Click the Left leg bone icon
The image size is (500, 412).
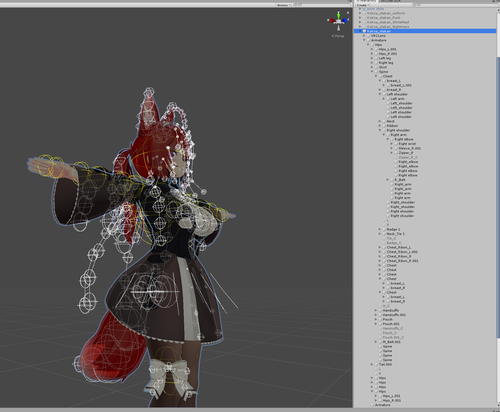pos(376,58)
